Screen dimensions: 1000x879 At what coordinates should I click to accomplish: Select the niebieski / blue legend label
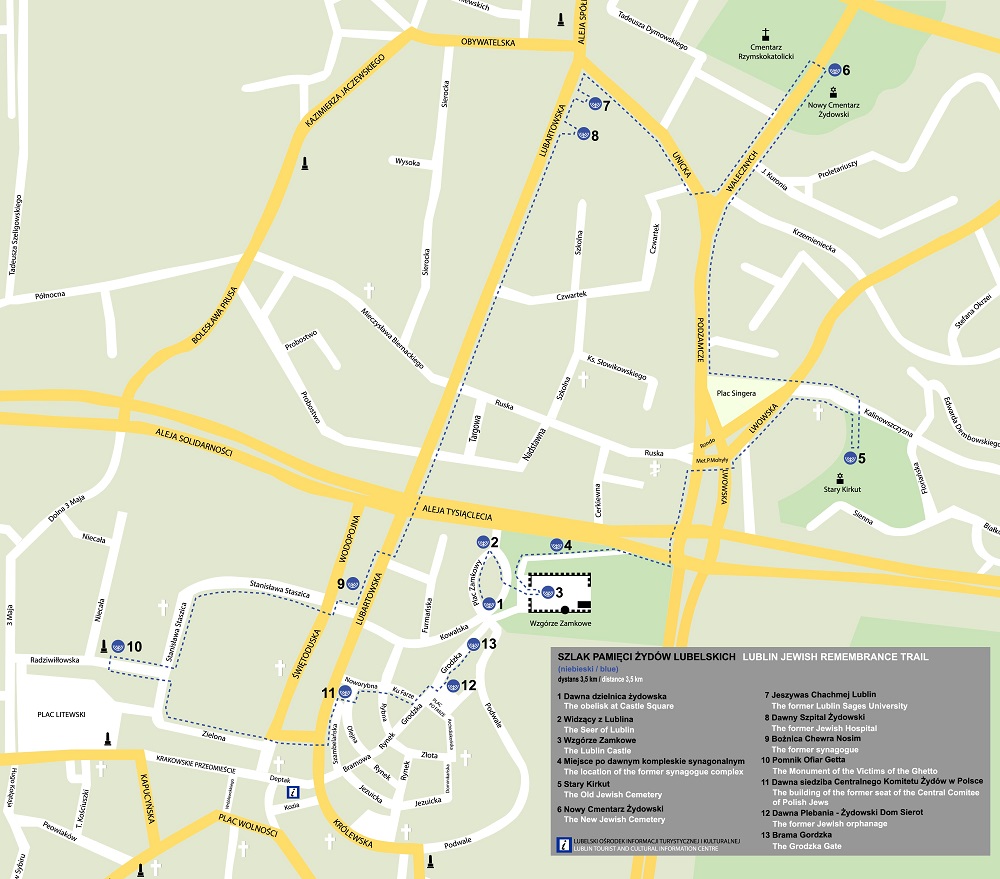[588, 669]
